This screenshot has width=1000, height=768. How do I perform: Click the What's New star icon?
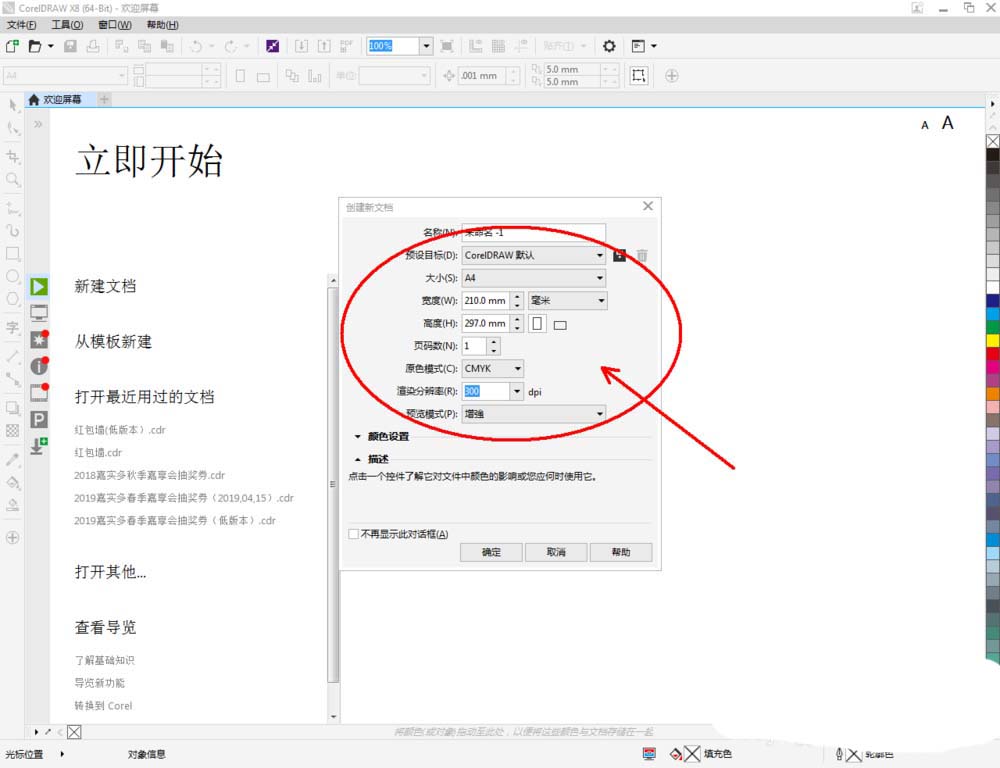39,339
